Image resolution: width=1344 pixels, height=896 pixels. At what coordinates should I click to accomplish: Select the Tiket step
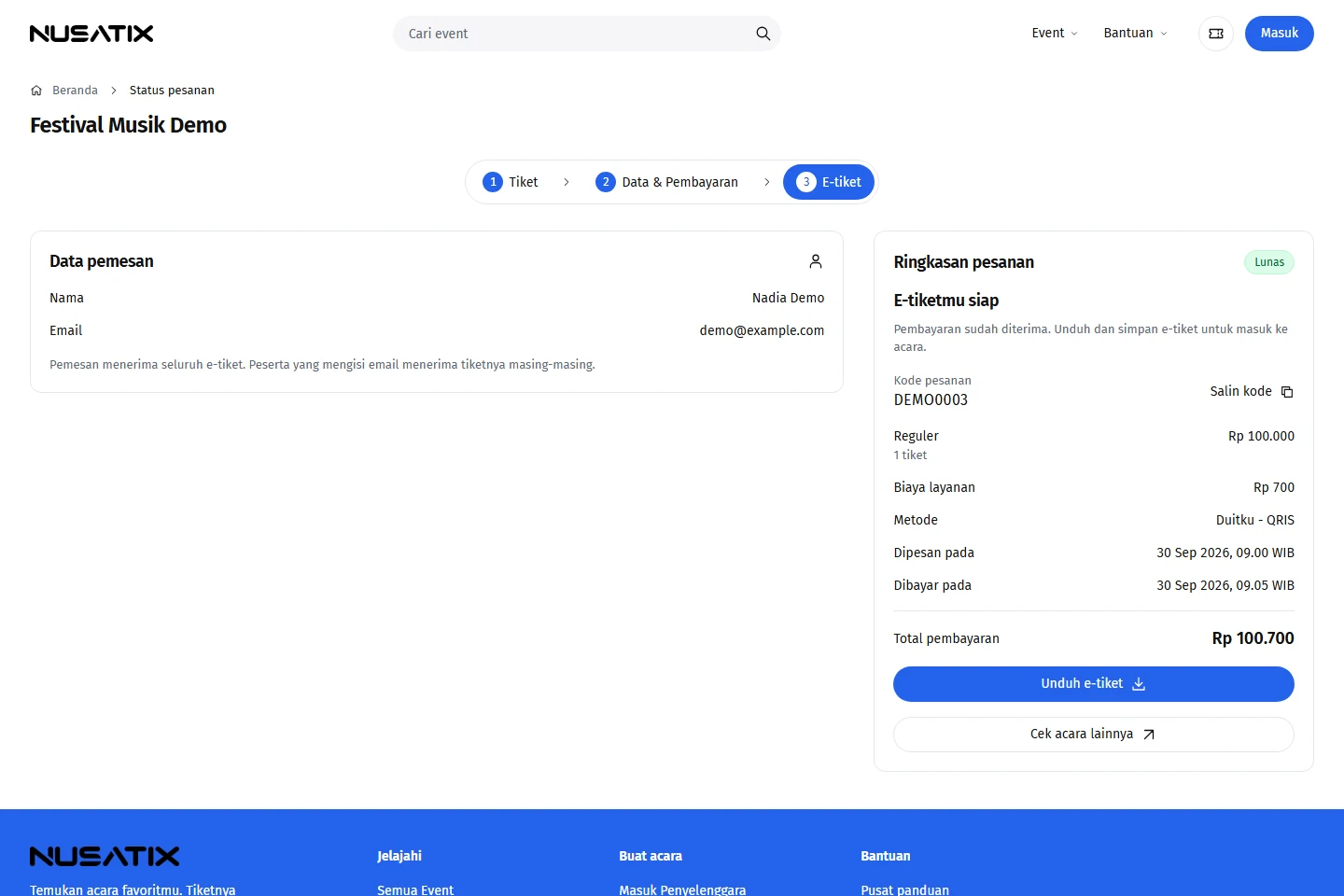(511, 182)
